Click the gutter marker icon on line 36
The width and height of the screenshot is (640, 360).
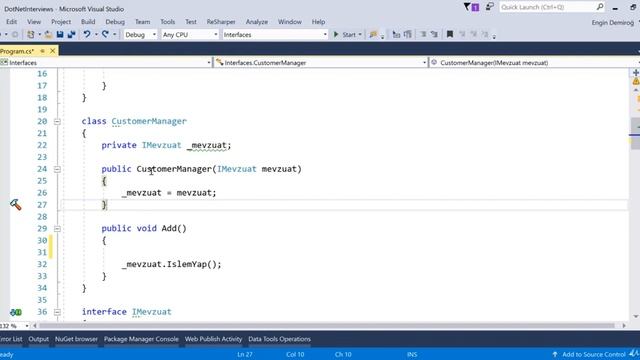tap(16, 312)
